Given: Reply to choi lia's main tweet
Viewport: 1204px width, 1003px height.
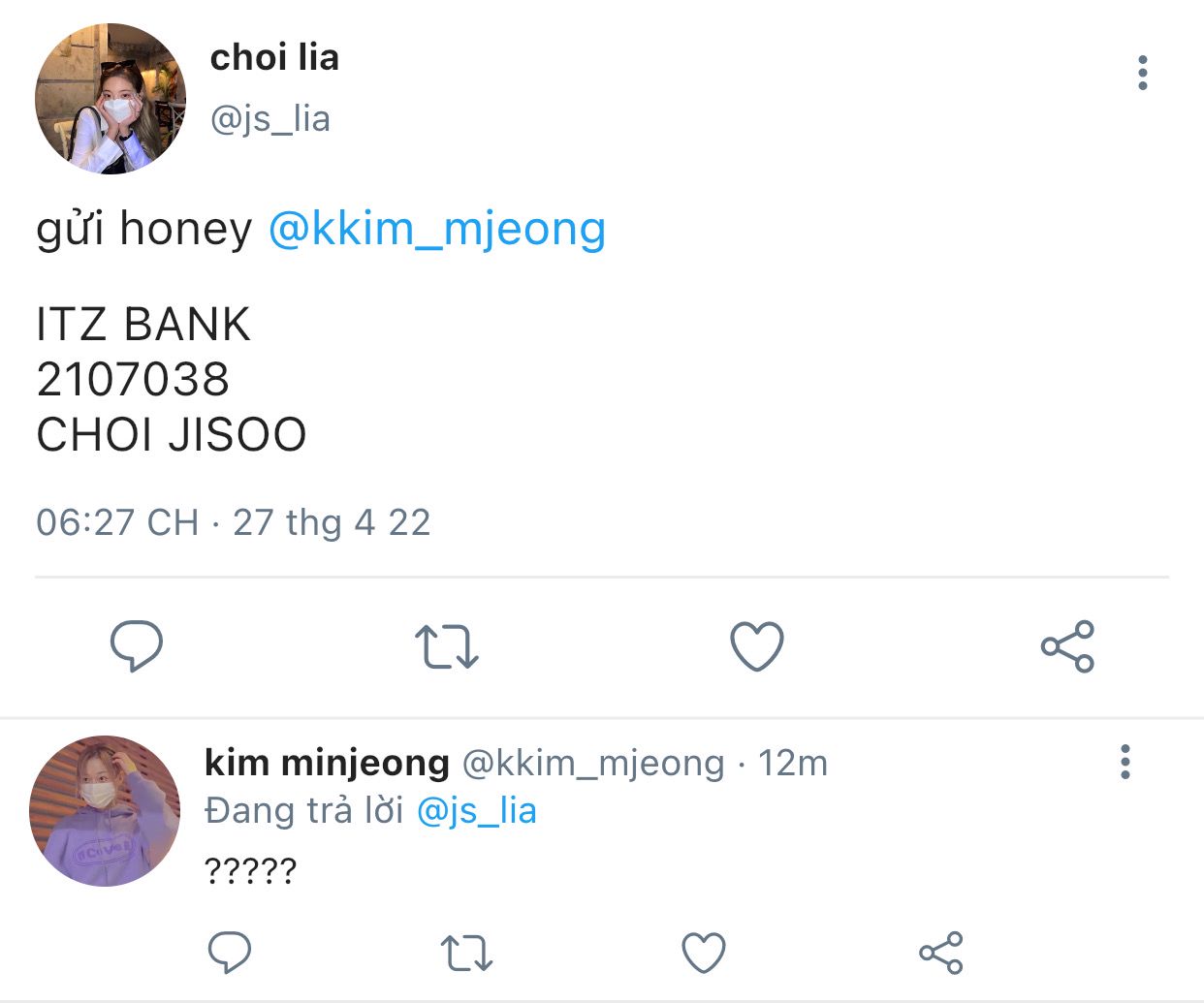Looking at the screenshot, I should point(137,646).
